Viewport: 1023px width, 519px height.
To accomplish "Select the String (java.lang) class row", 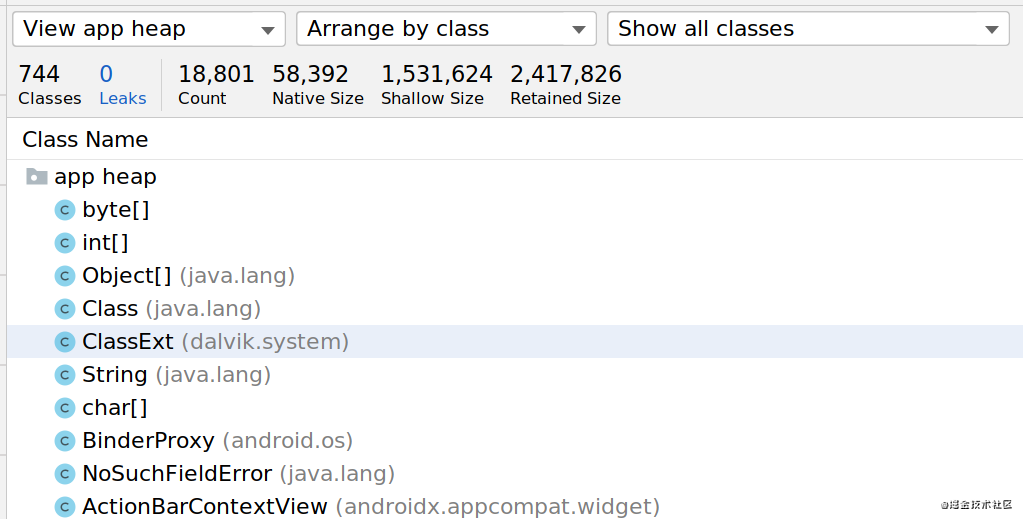I will pyautogui.click(x=515, y=375).
